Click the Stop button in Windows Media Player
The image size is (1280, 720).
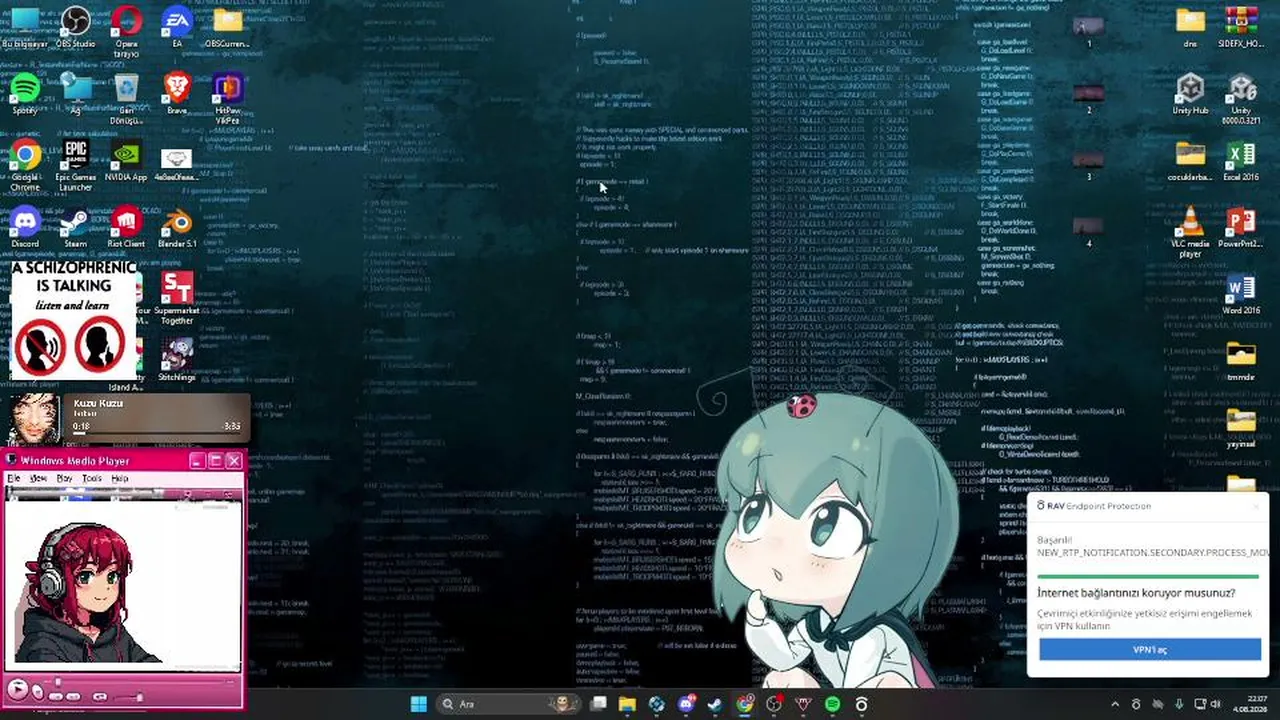pyautogui.click(x=37, y=690)
